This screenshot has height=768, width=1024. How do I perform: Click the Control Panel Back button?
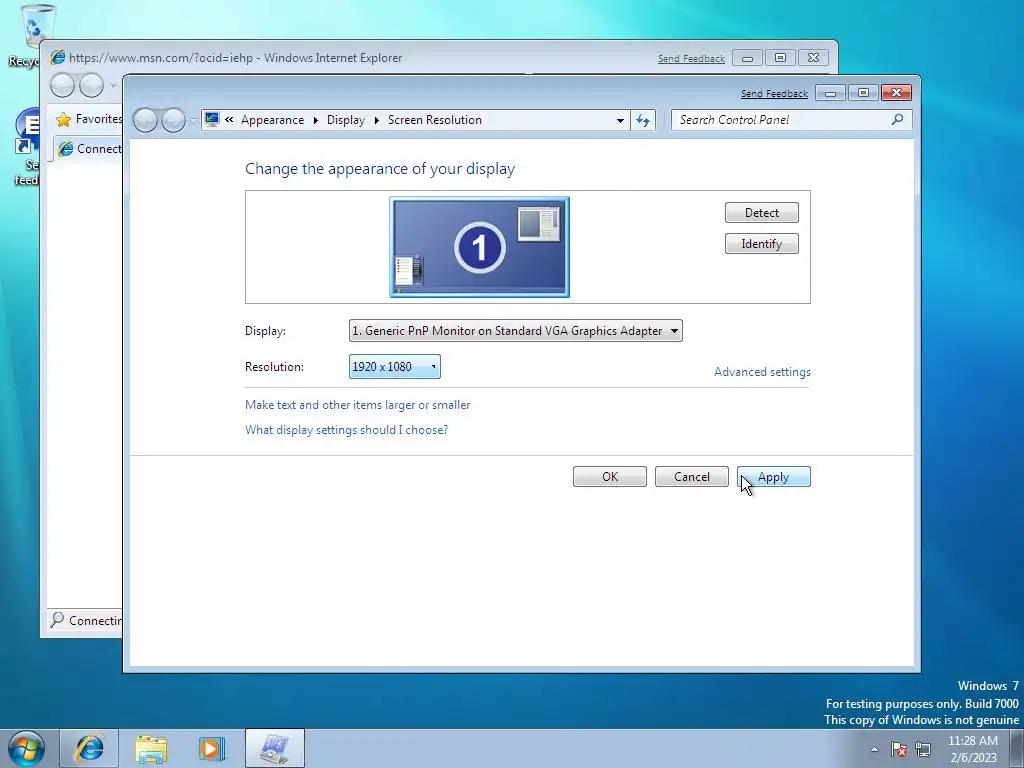(146, 120)
